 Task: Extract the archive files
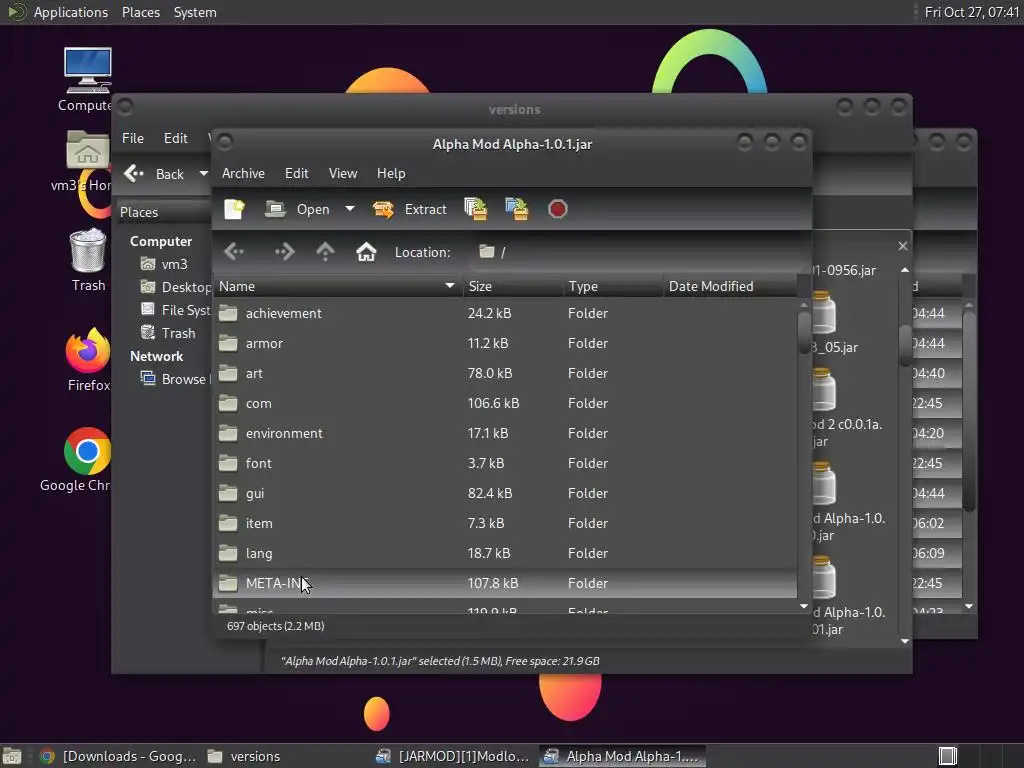click(409, 209)
